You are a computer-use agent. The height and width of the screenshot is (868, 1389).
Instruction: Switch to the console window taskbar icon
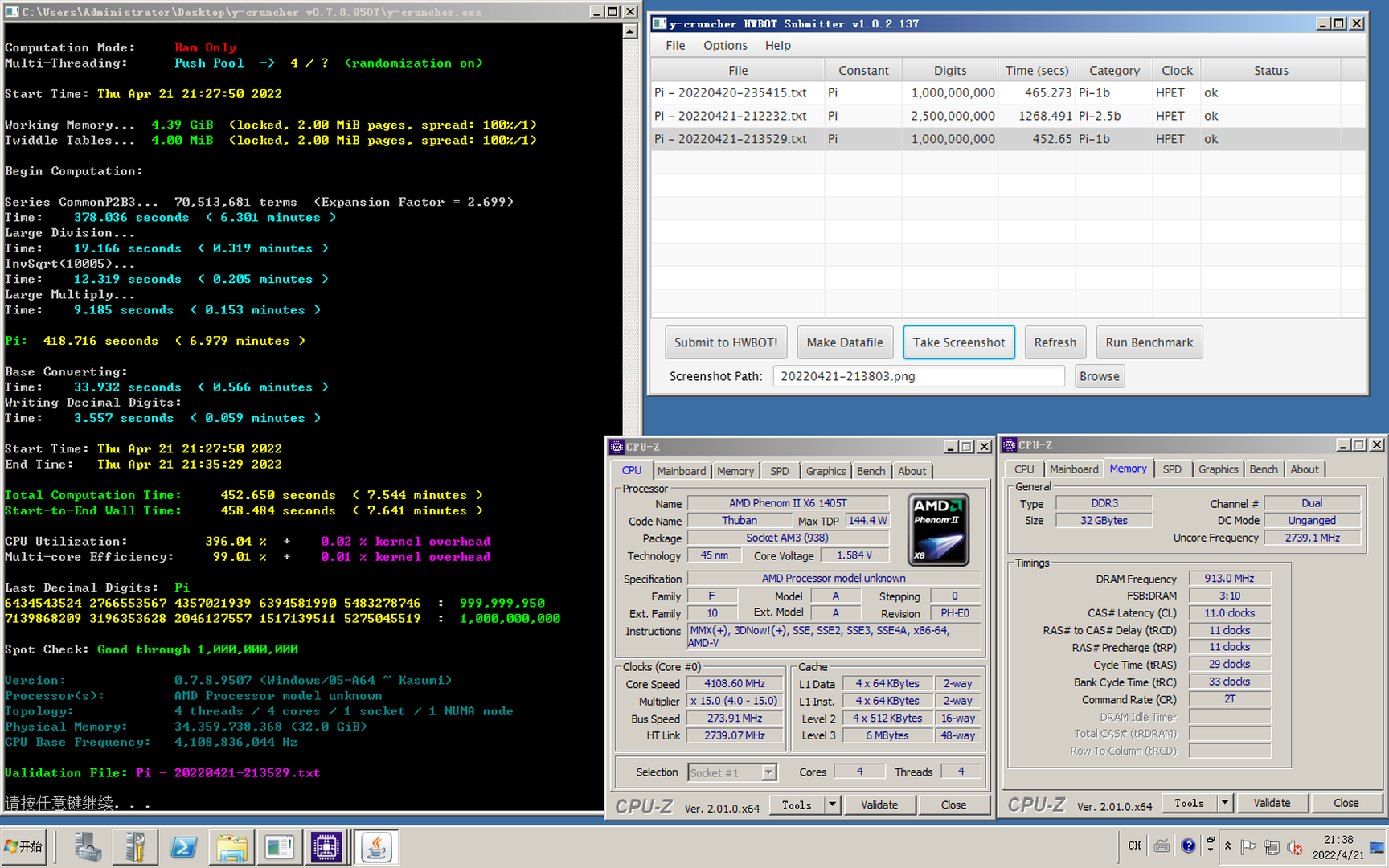pos(279,847)
